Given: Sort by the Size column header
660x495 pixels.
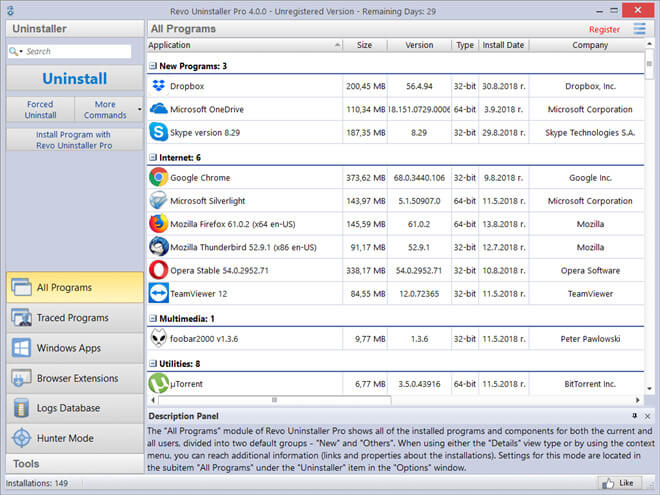Looking at the screenshot, I should [x=364, y=45].
